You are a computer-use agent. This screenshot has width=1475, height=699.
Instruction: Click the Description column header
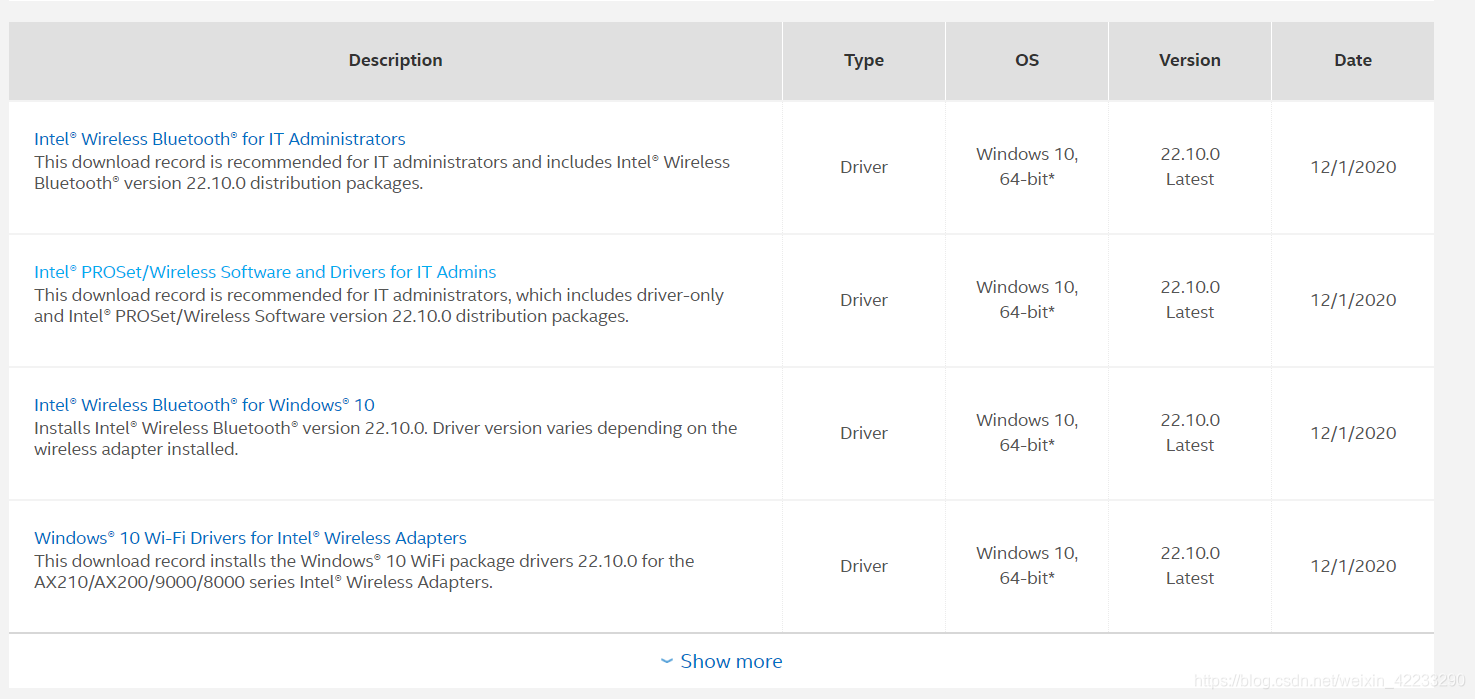(x=395, y=60)
